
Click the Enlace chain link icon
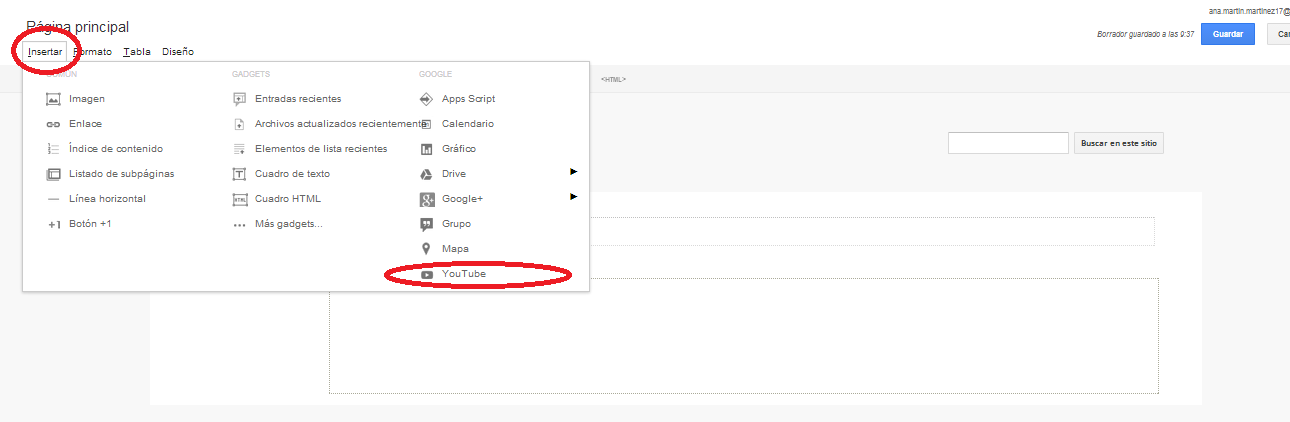[x=54, y=124]
